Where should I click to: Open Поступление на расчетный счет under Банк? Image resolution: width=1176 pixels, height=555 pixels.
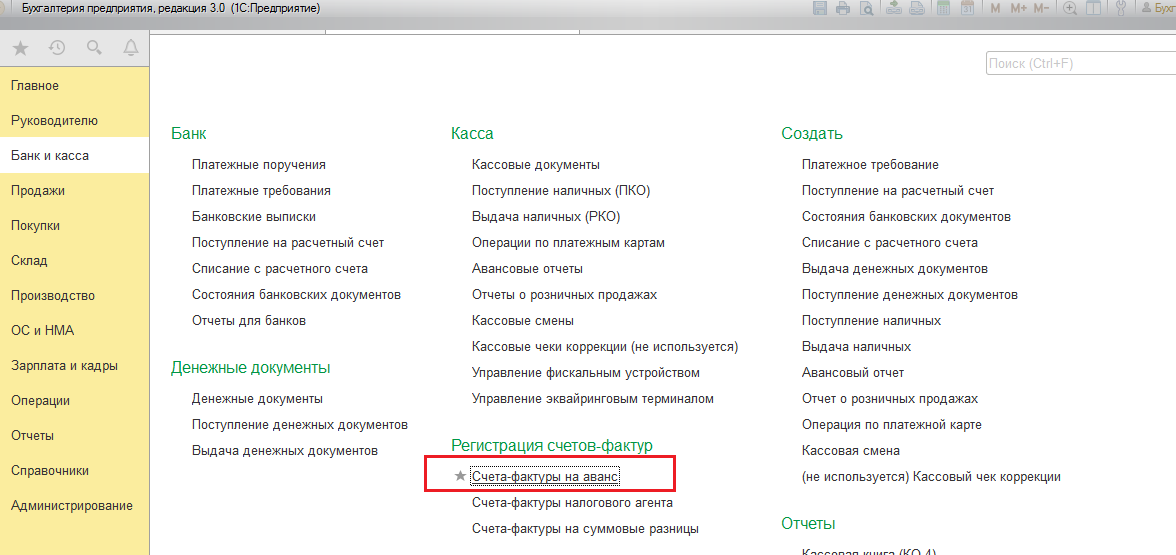pos(288,243)
